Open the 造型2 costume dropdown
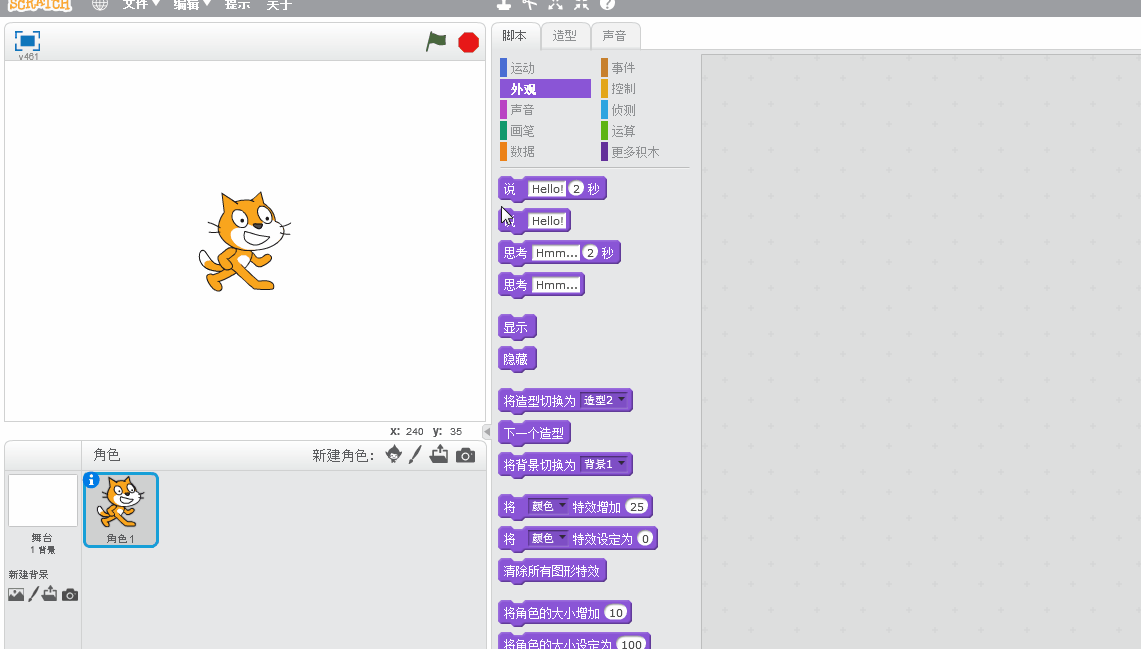Viewport: 1141px width, 649px height. pyautogui.click(x=605, y=400)
